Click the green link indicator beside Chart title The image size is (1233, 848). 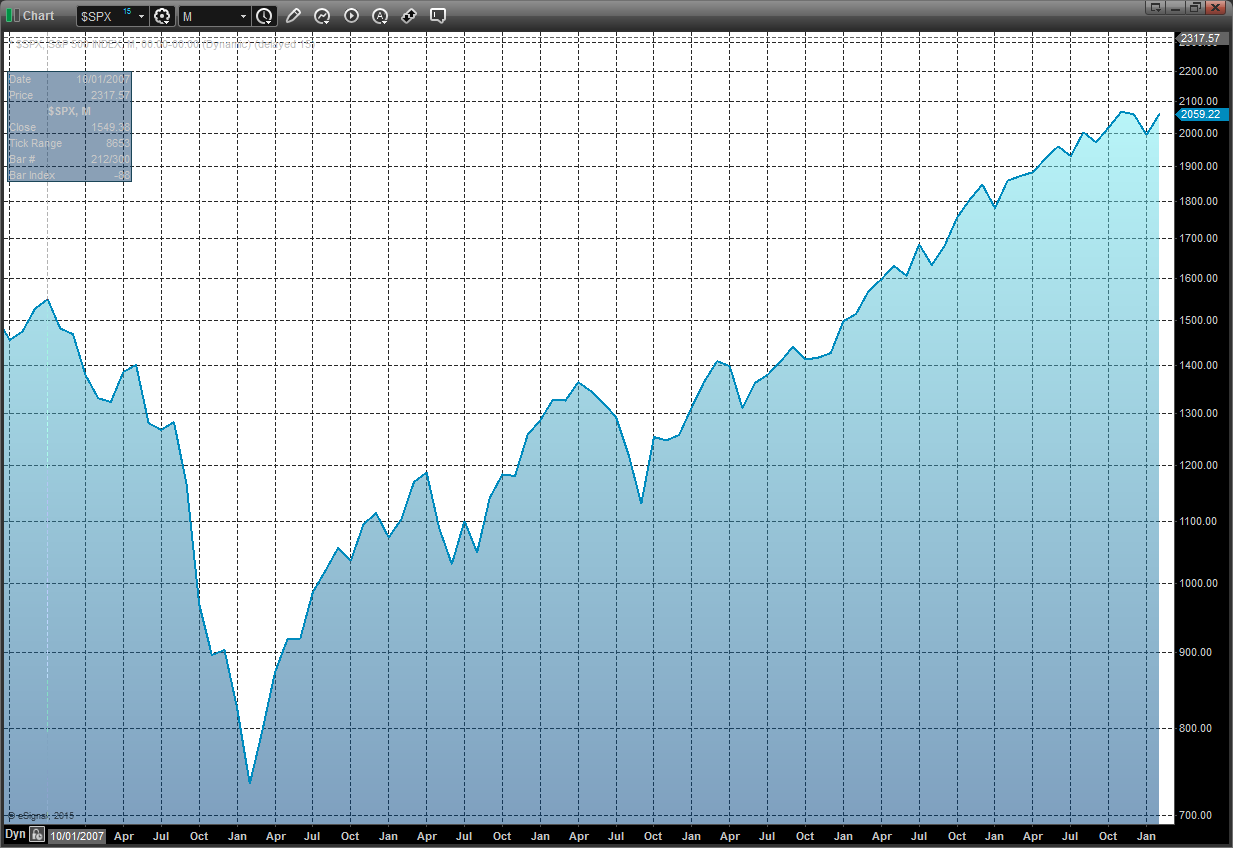tap(11, 15)
